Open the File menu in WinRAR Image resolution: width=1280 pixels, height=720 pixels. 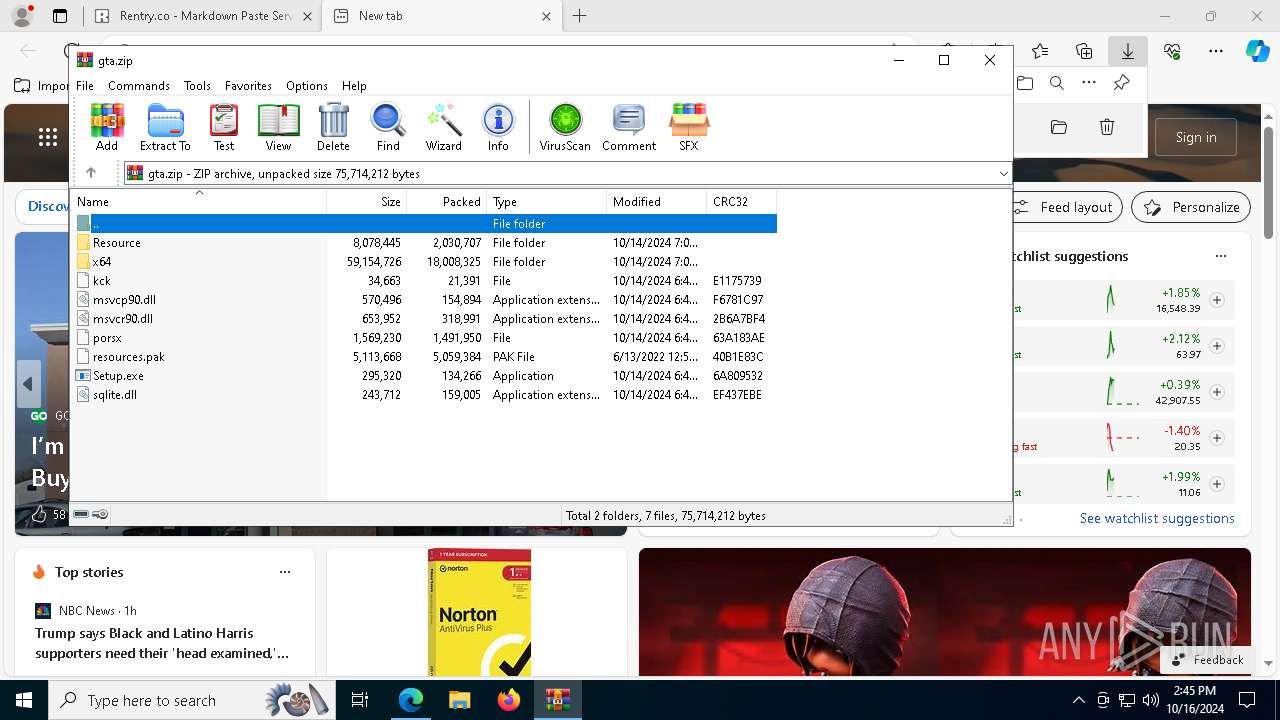point(85,86)
